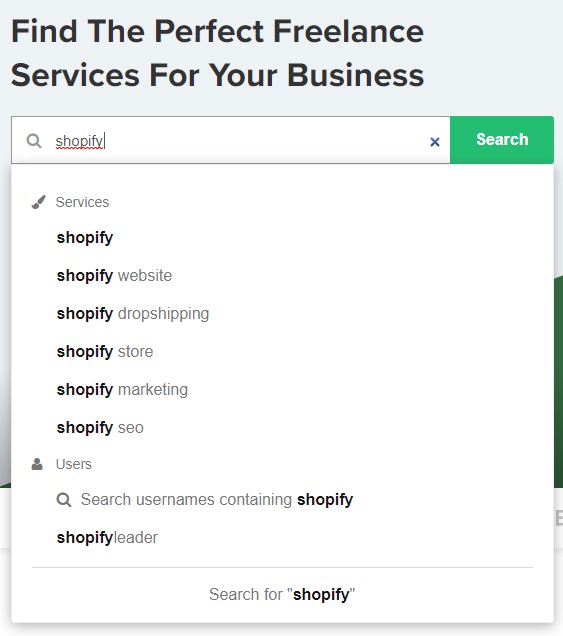Search usernames containing shopify
Screen dimensions: 563x636
217,500
